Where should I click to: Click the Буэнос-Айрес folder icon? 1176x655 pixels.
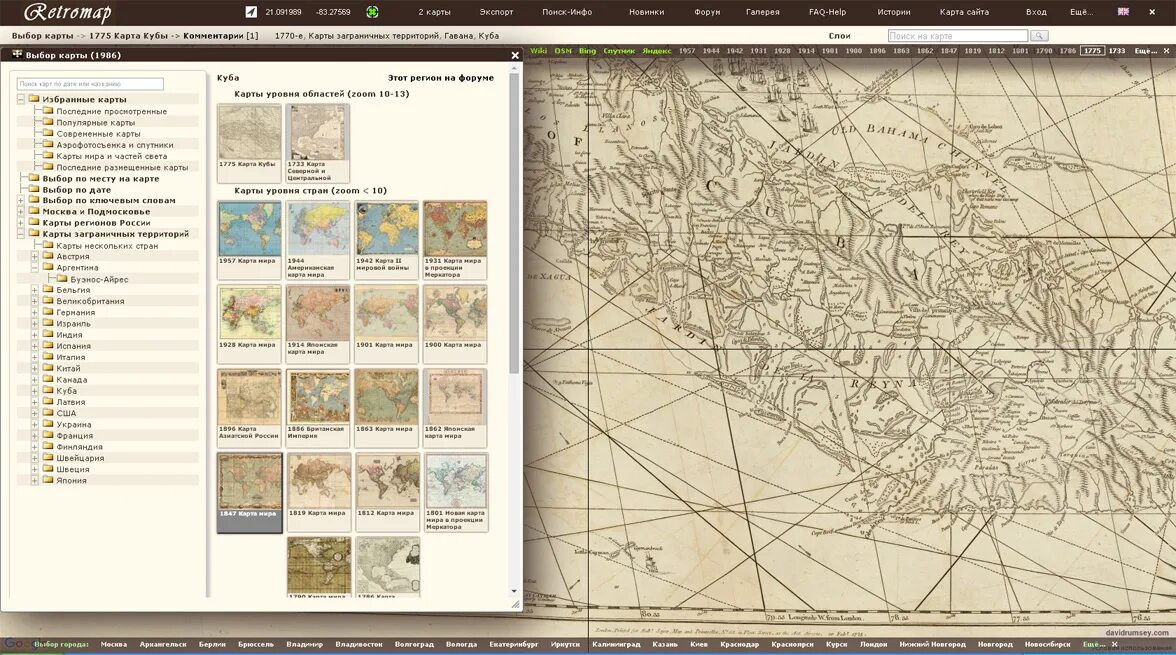(x=62, y=279)
